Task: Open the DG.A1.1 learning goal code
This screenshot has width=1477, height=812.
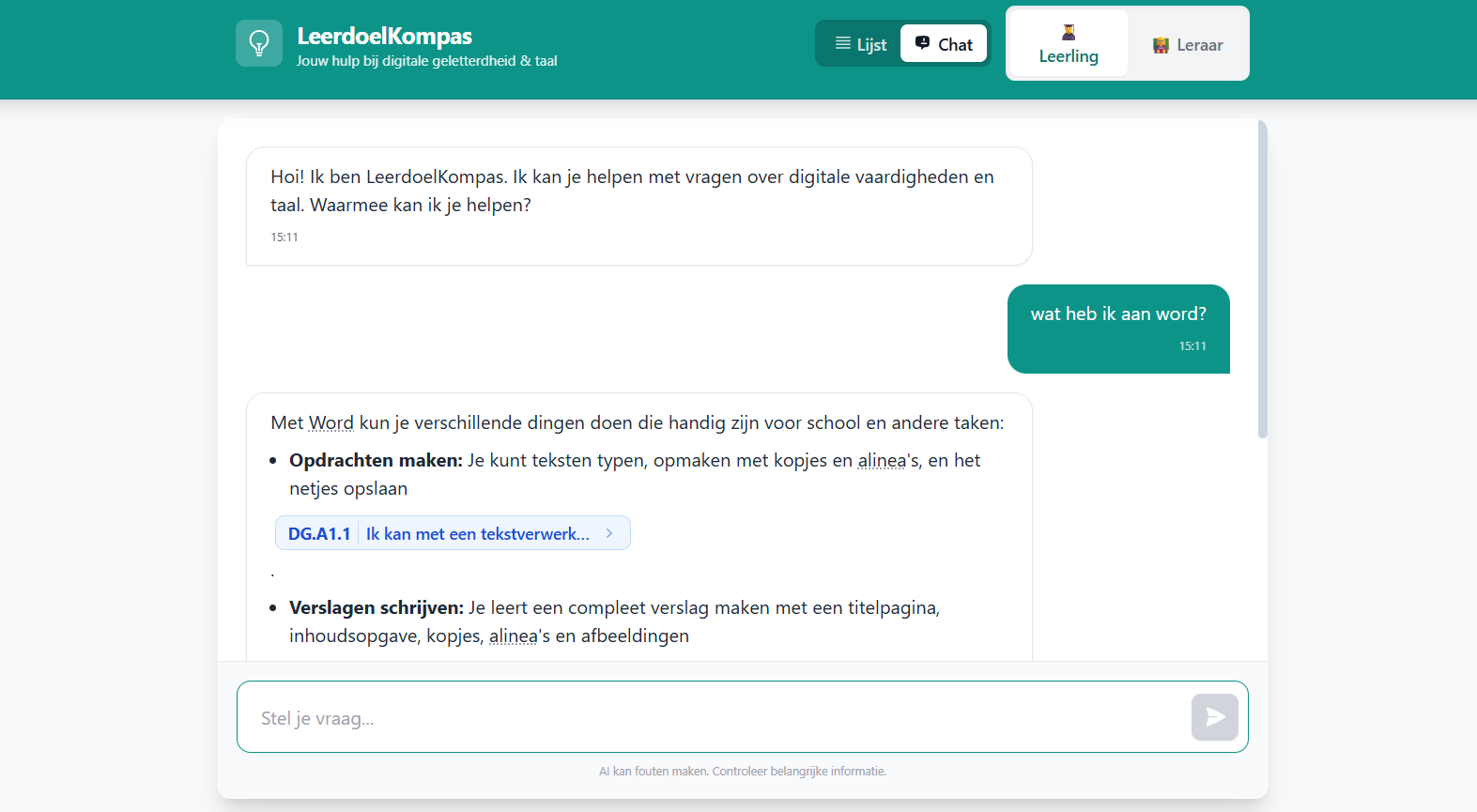Action: 319,533
